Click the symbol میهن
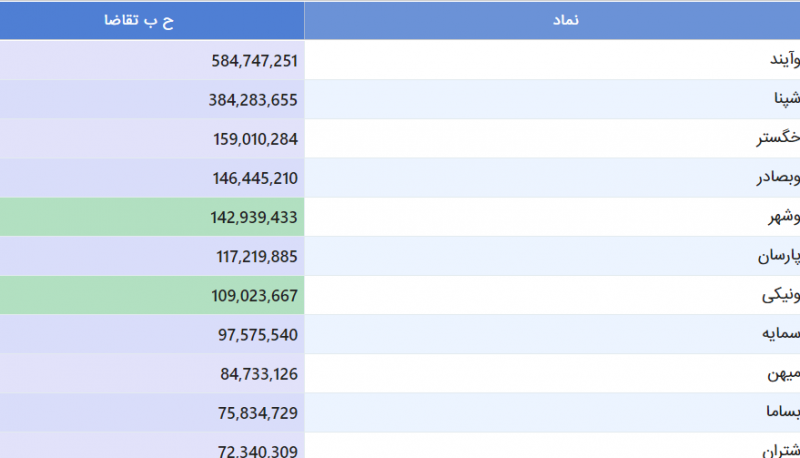Screen dimensions: 800x458 pyautogui.click(x=783, y=373)
